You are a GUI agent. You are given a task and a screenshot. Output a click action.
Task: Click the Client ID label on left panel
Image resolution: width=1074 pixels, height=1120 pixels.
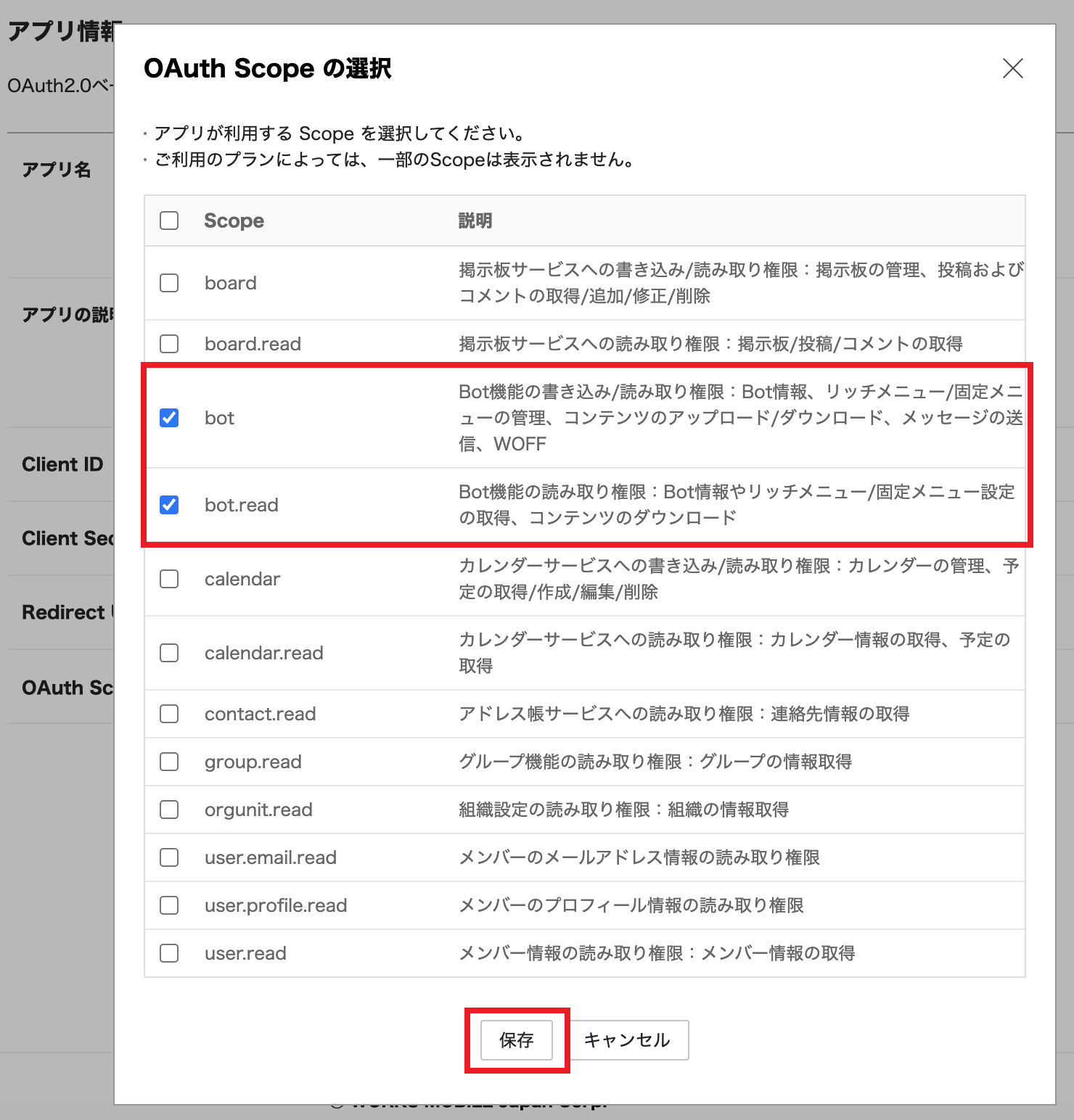pos(62,464)
